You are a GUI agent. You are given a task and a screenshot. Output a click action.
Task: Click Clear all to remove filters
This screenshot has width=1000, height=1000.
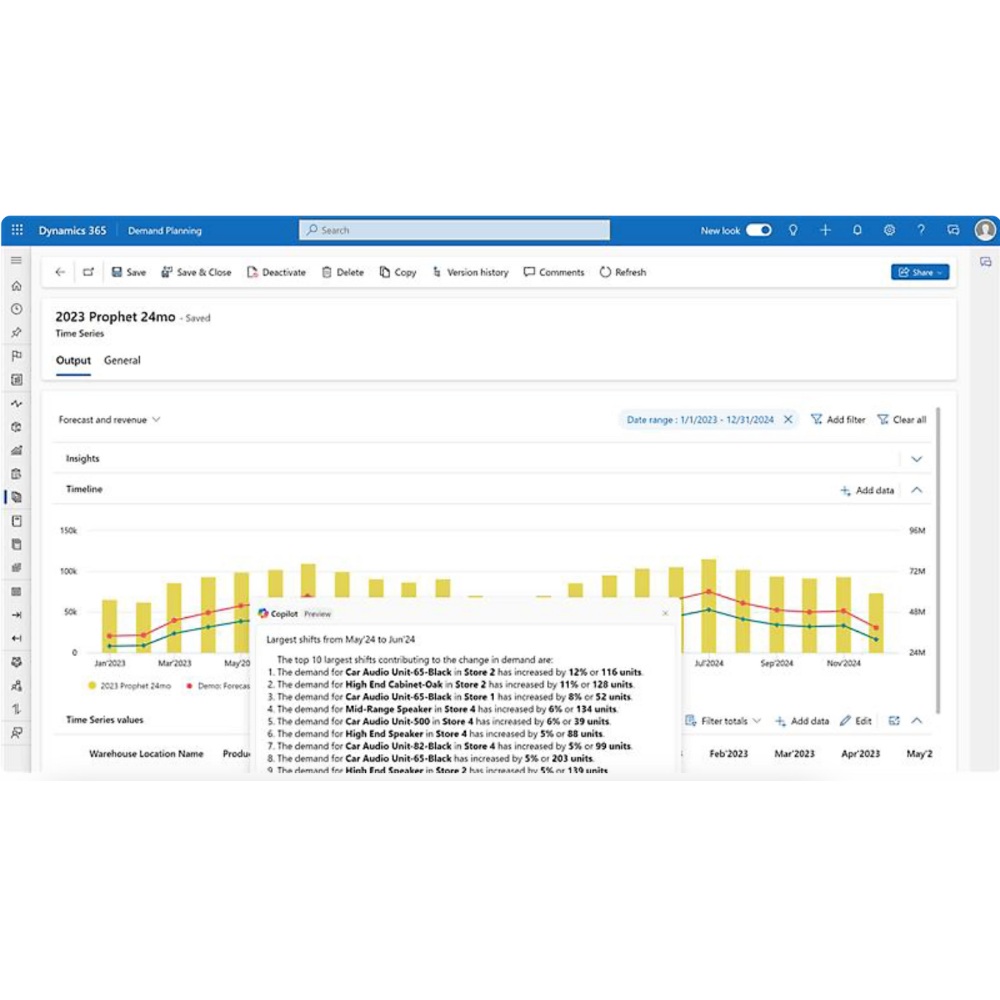[x=901, y=419]
